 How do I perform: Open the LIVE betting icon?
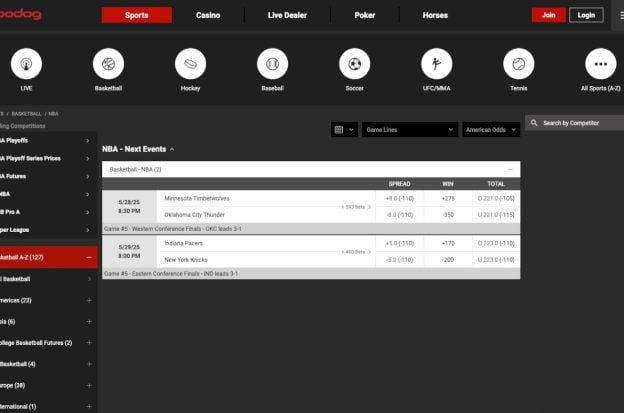pos(26,65)
